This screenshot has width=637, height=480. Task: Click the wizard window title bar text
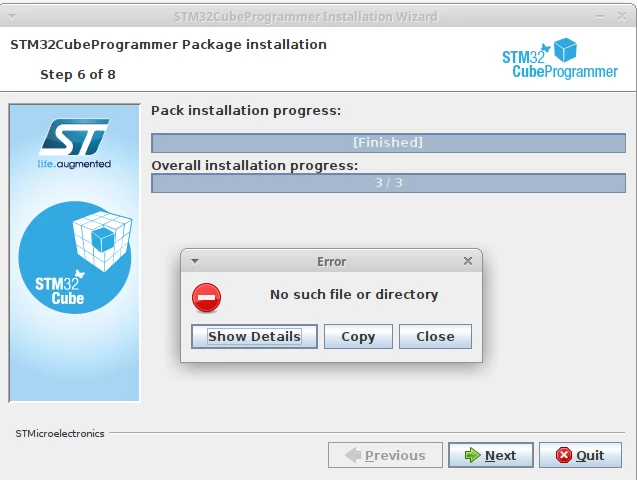click(306, 17)
